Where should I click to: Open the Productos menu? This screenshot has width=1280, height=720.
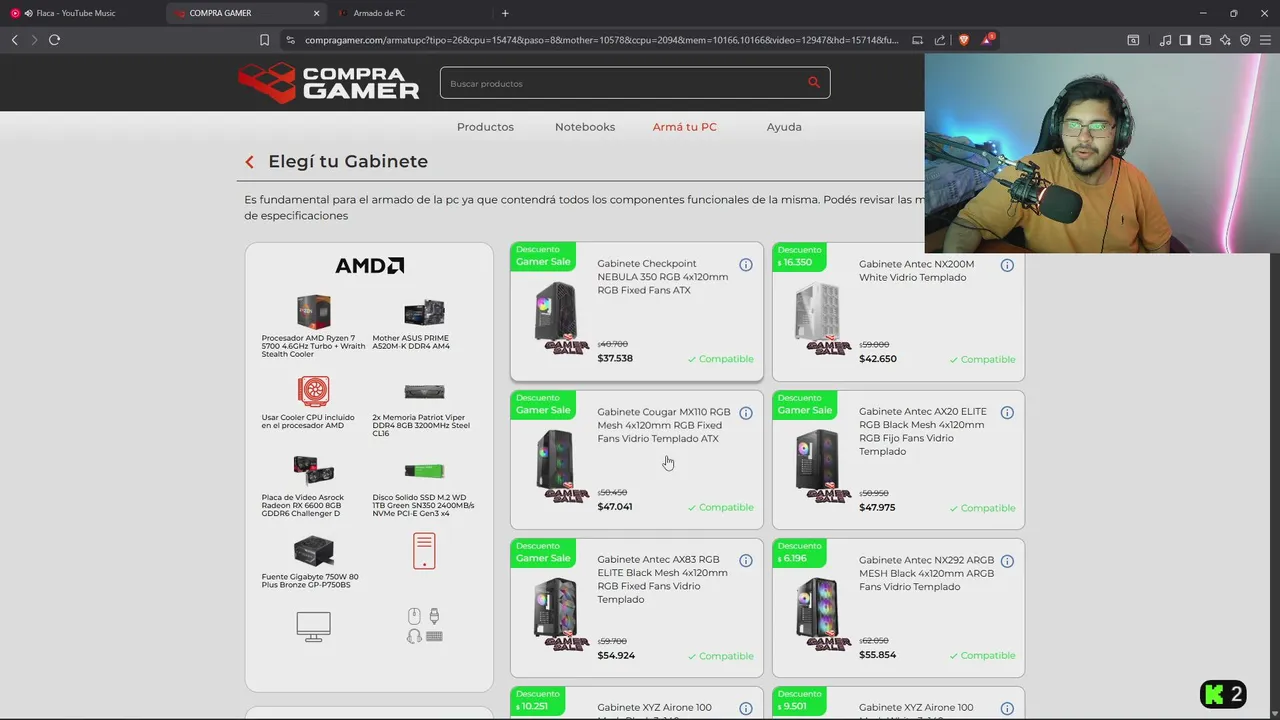[x=485, y=127]
